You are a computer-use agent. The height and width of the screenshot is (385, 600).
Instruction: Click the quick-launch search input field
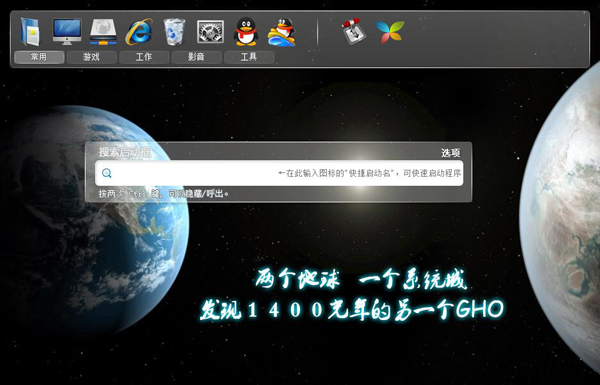(x=279, y=173)
